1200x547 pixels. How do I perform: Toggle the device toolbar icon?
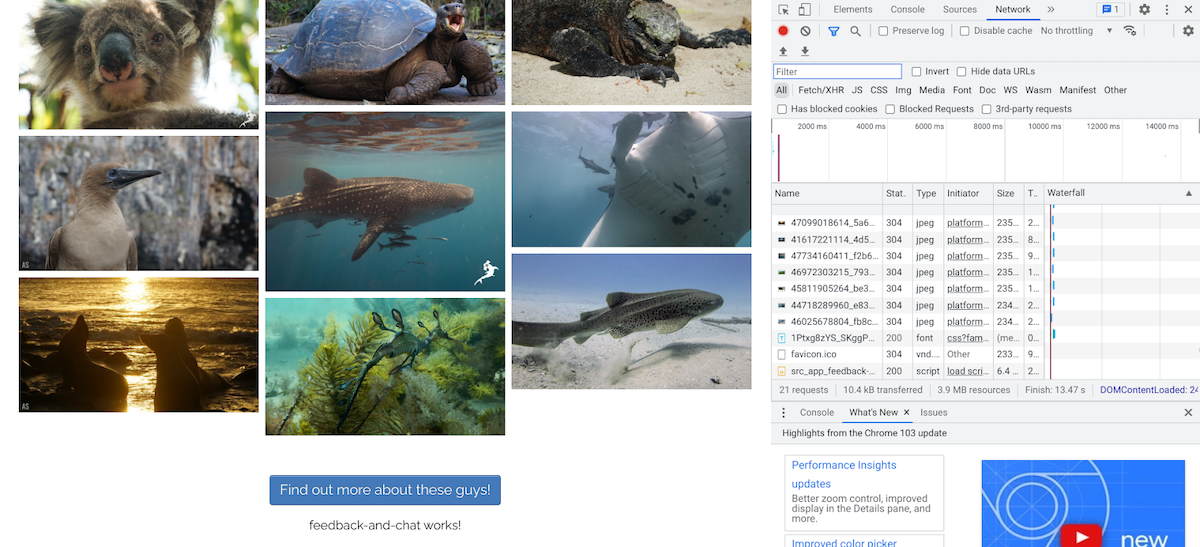[x=804, y=10]
